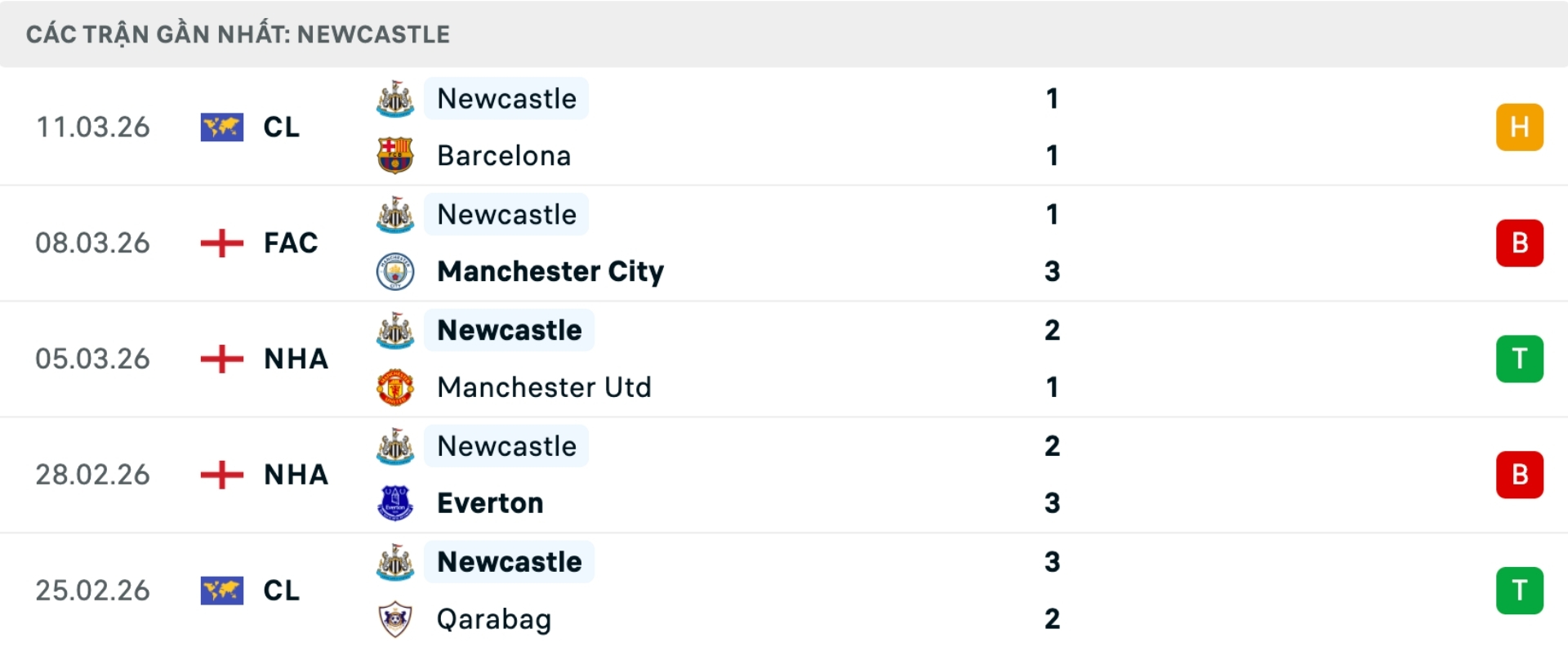Open the Newcastle team name link
The width and height of the screenshot is (1568, 647).
pos(506,98)
